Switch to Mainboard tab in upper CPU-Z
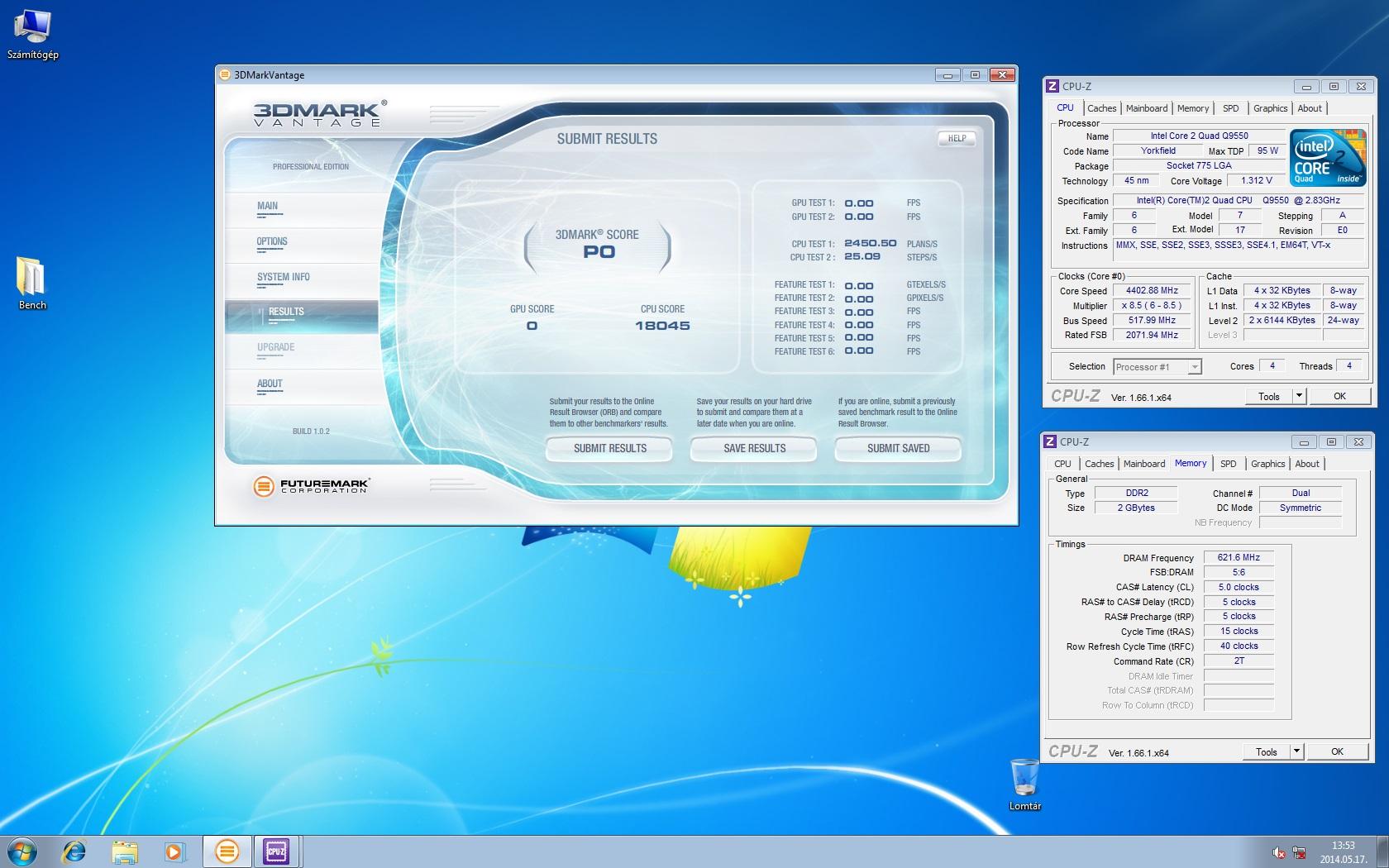The width and height of the screenshot is (1389, 868). [x=1147, y=108]
